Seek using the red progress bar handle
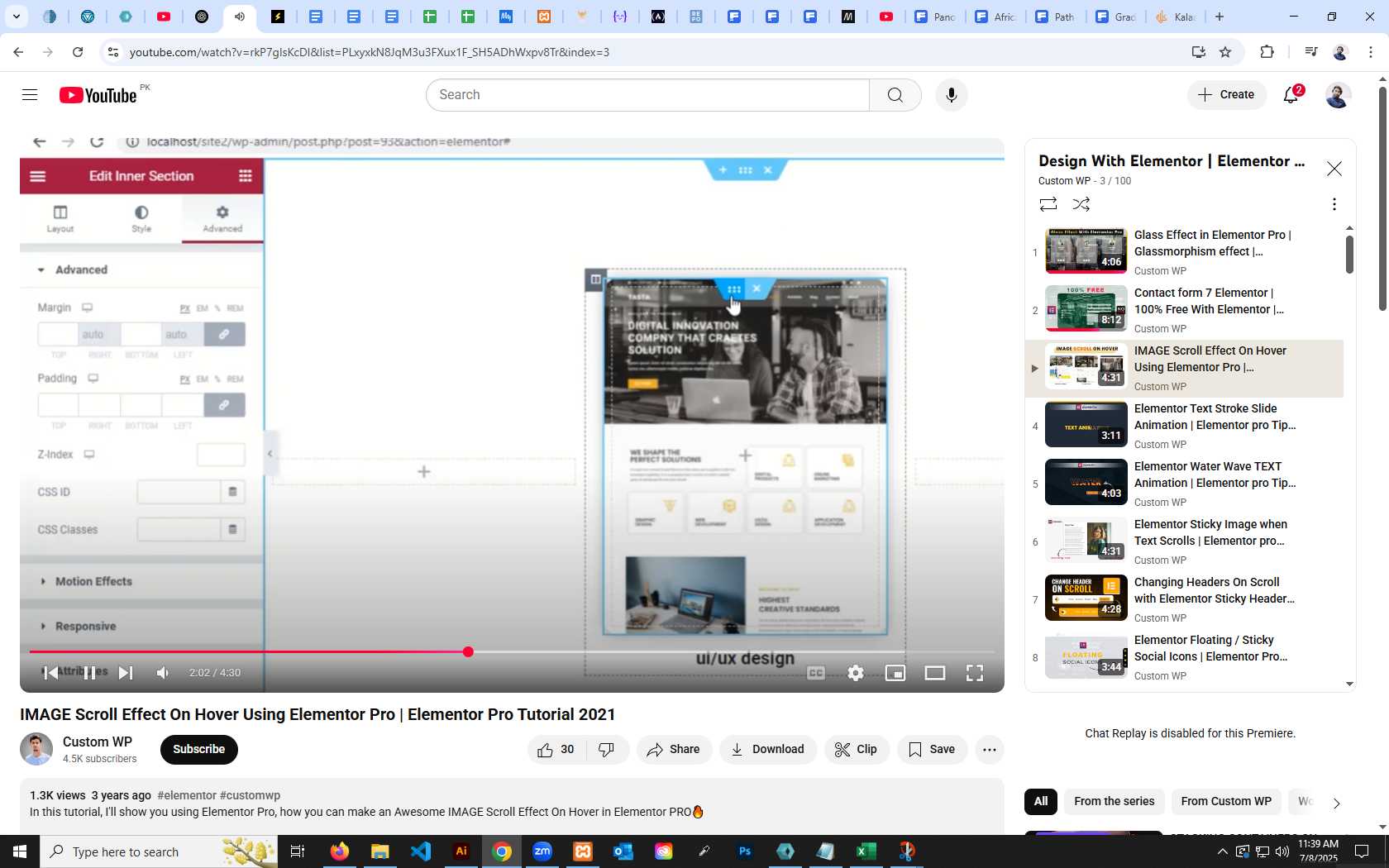 [468, 652]
